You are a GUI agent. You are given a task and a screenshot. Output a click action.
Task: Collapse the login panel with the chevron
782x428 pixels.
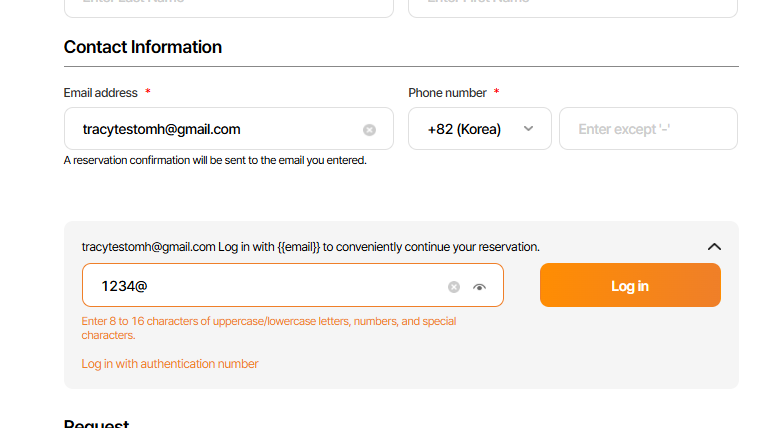click(x=714, y=247)
